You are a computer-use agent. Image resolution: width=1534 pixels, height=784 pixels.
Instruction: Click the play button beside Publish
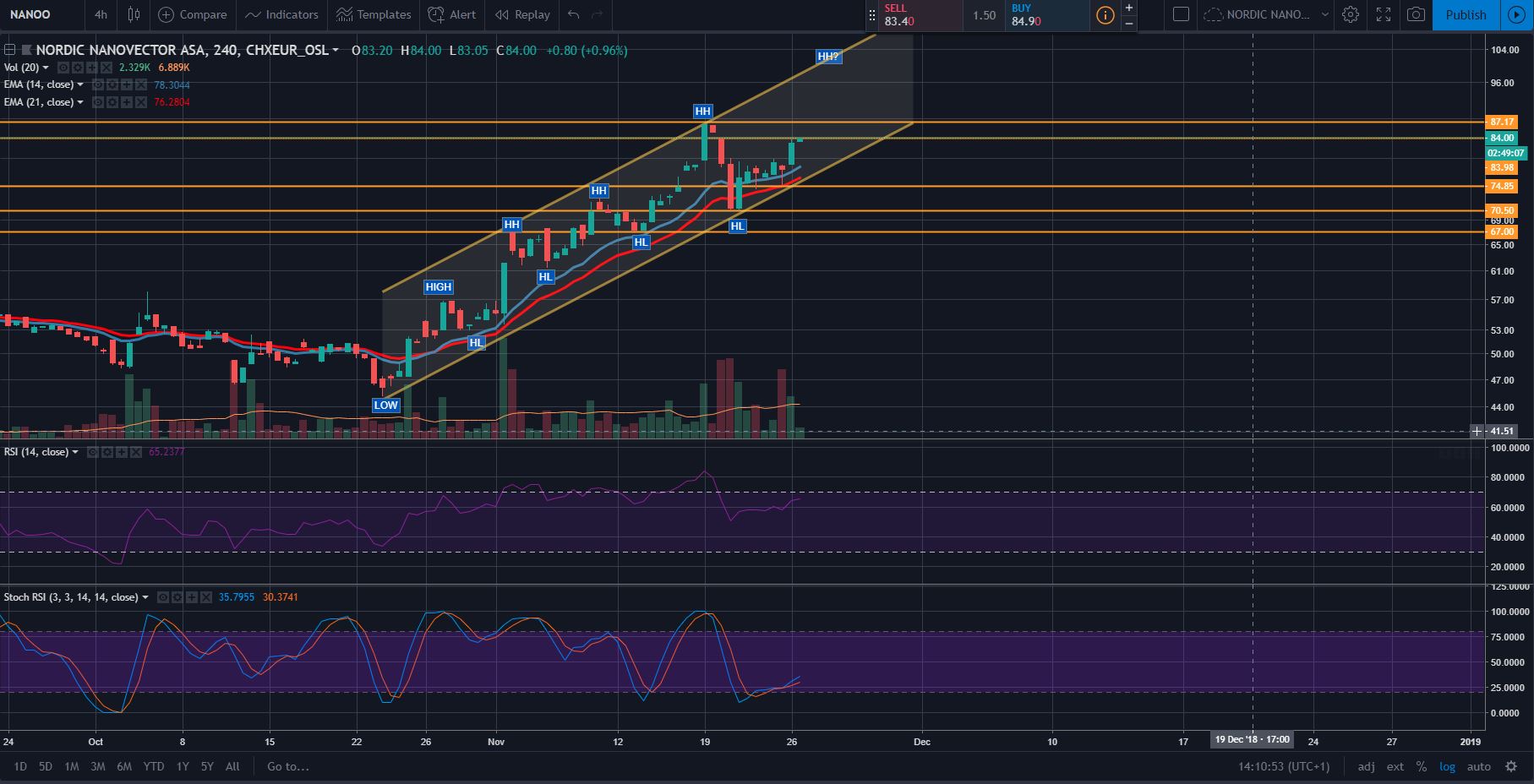click(x=1516, y=14)
